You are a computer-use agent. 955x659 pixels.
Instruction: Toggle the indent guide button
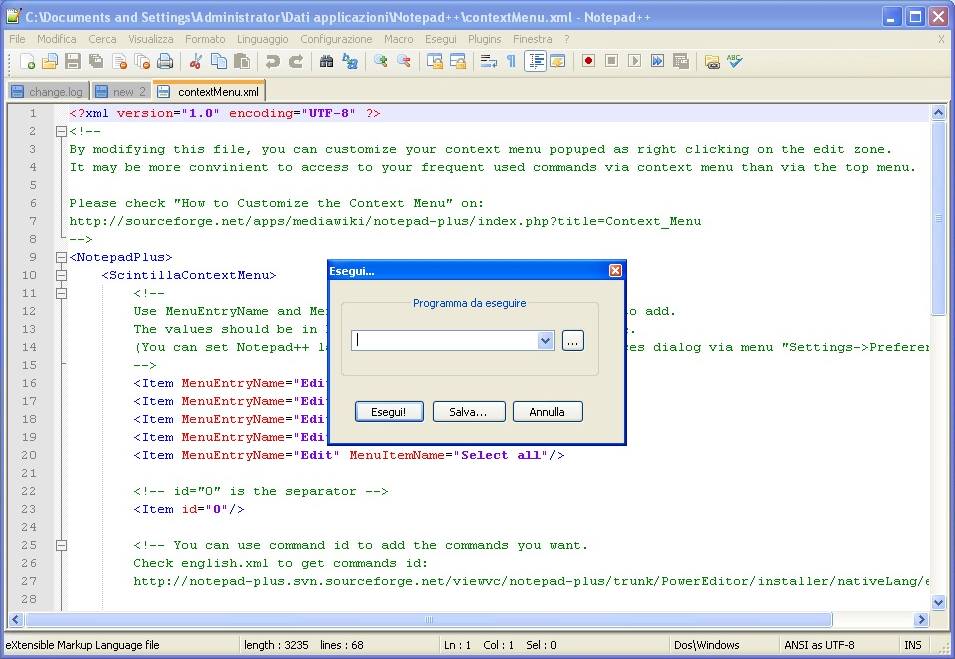(535, 62)
